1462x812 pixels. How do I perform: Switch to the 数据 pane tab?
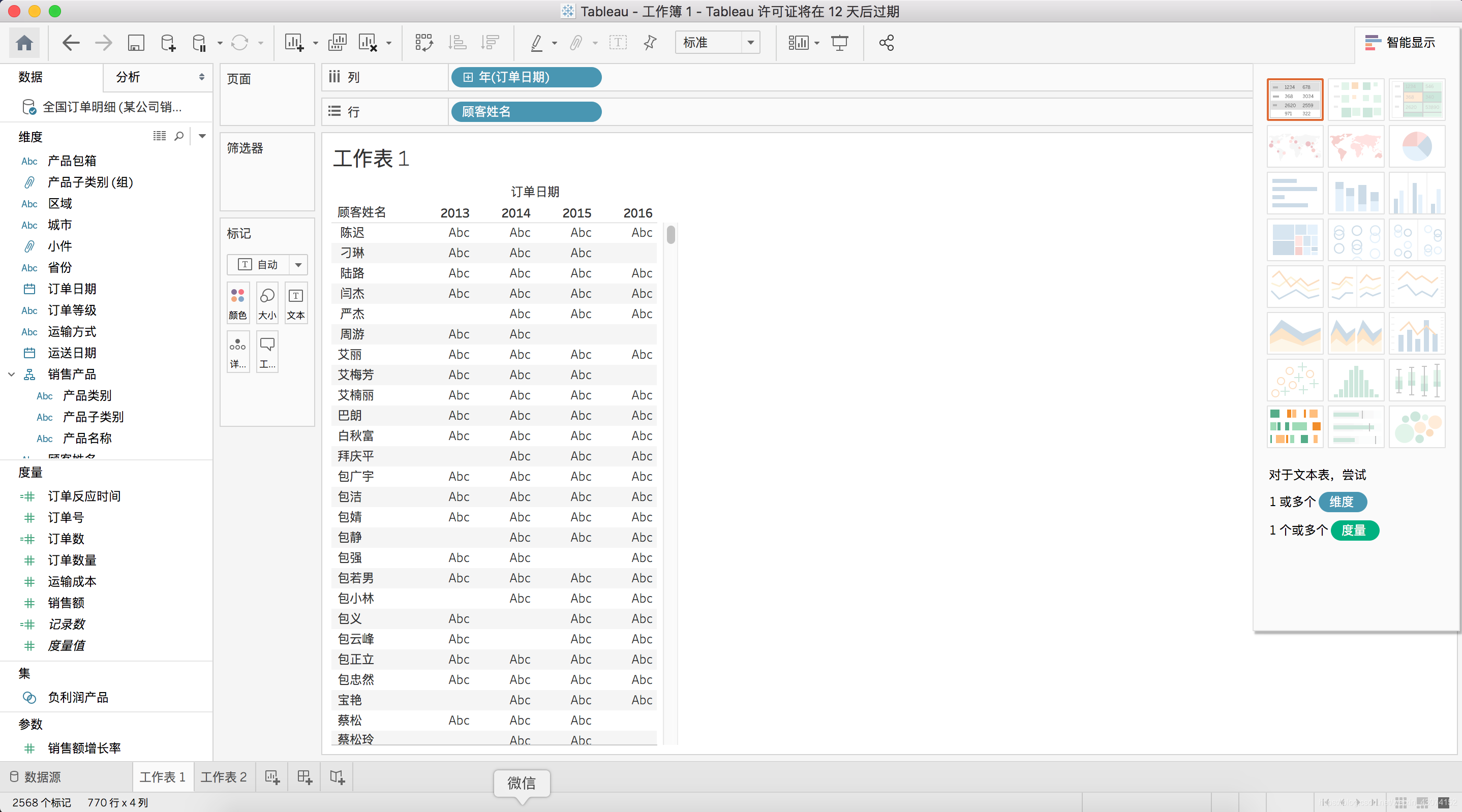coord(31,77)
